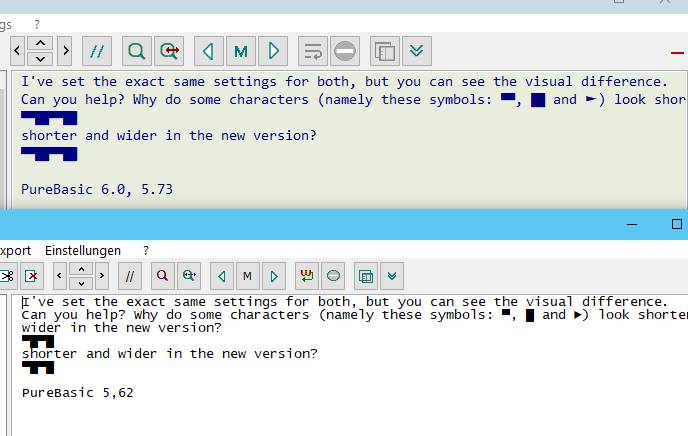Open the partially visible Export menu in bottom window

pyautogui.click(x=15, y=250)
